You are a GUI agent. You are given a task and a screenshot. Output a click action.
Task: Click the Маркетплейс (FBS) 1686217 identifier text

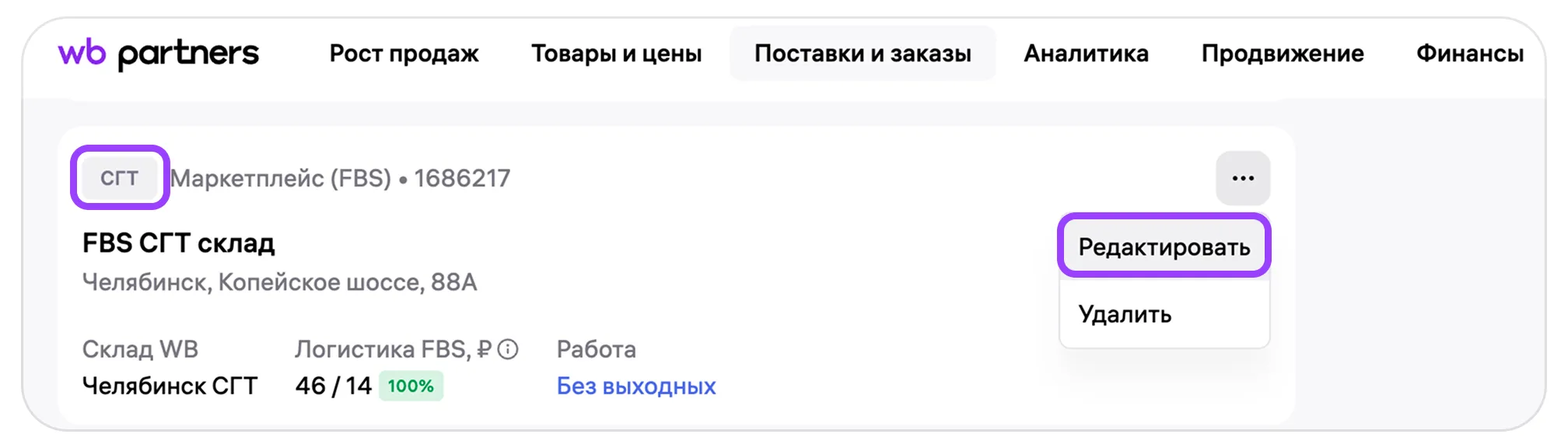click(x=341, y=178)
